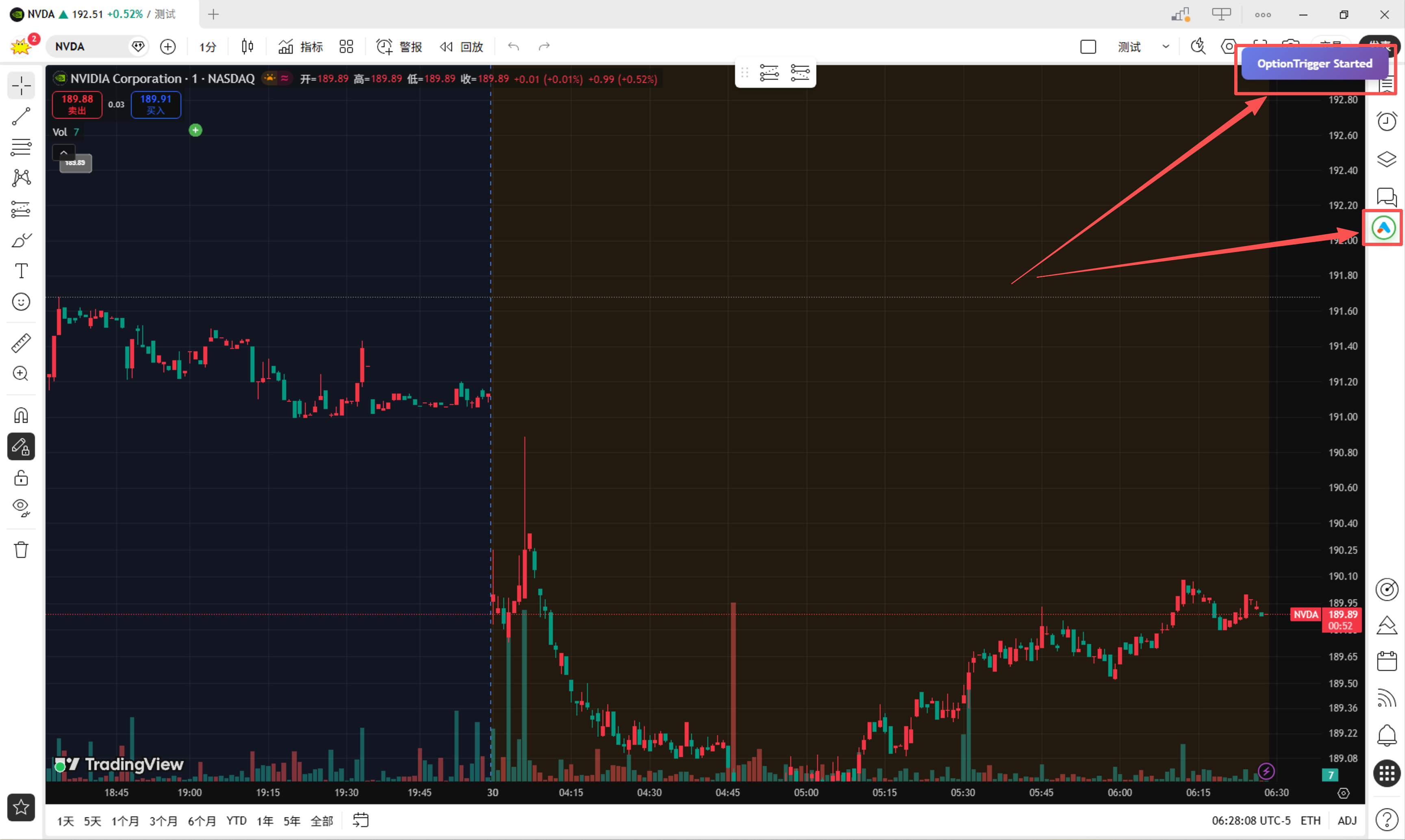Select the 6个月 time range
Viewport: 1405px width, 840px height.
[202, 821]
